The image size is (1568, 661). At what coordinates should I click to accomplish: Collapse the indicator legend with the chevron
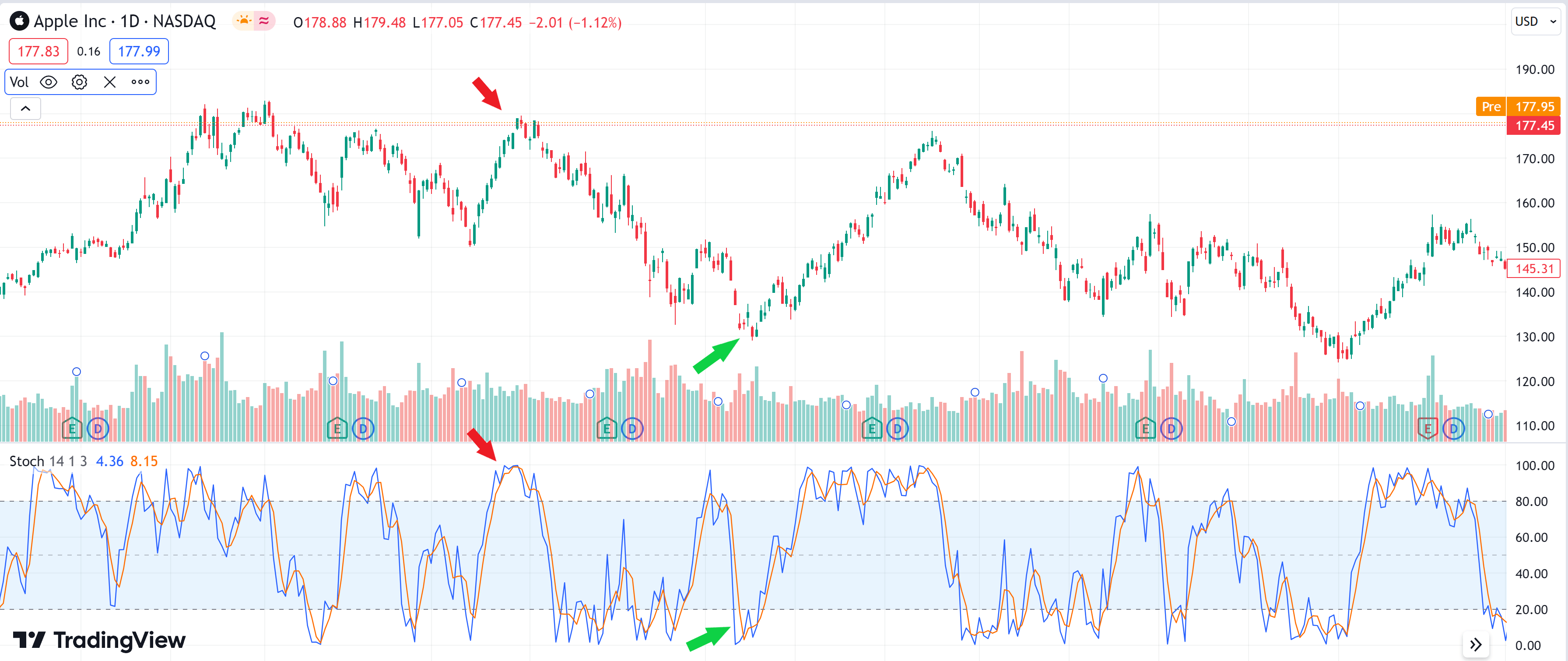click(25, 108)
